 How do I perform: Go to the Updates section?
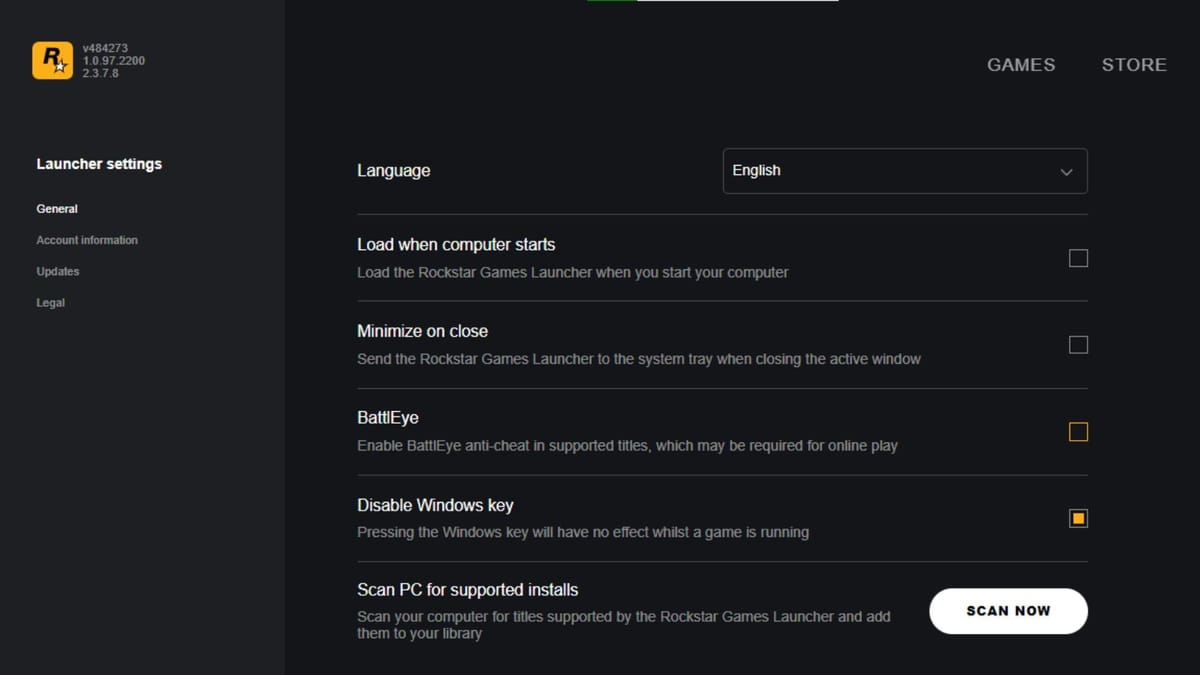[57, 271]
